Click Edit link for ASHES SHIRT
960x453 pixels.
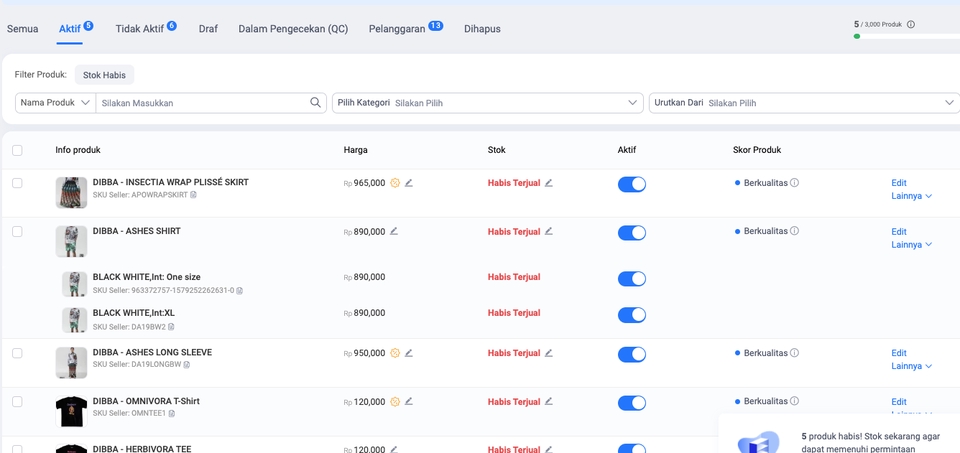point(899,231)
